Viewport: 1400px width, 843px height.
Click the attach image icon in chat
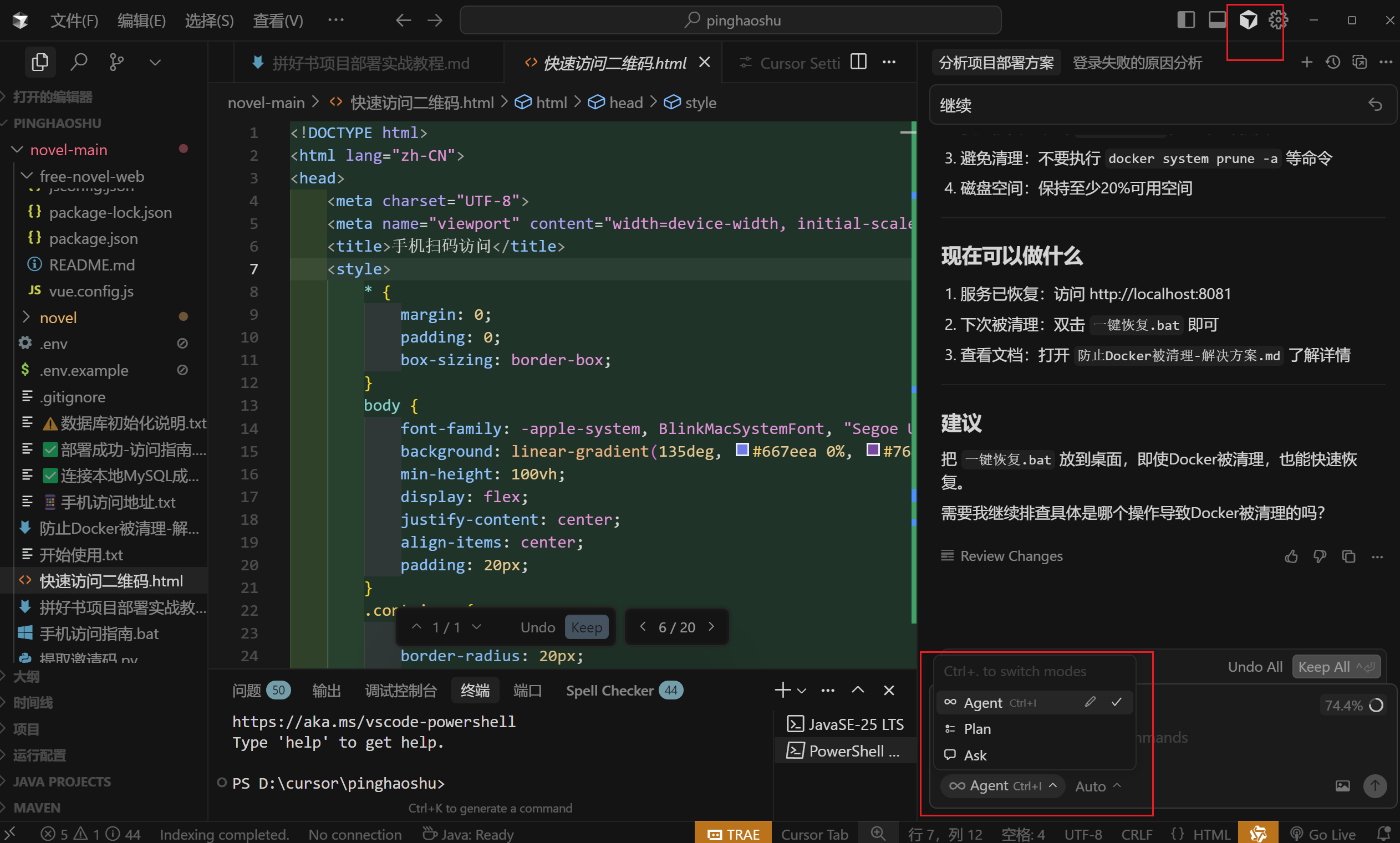click(x=1342, y=785)
